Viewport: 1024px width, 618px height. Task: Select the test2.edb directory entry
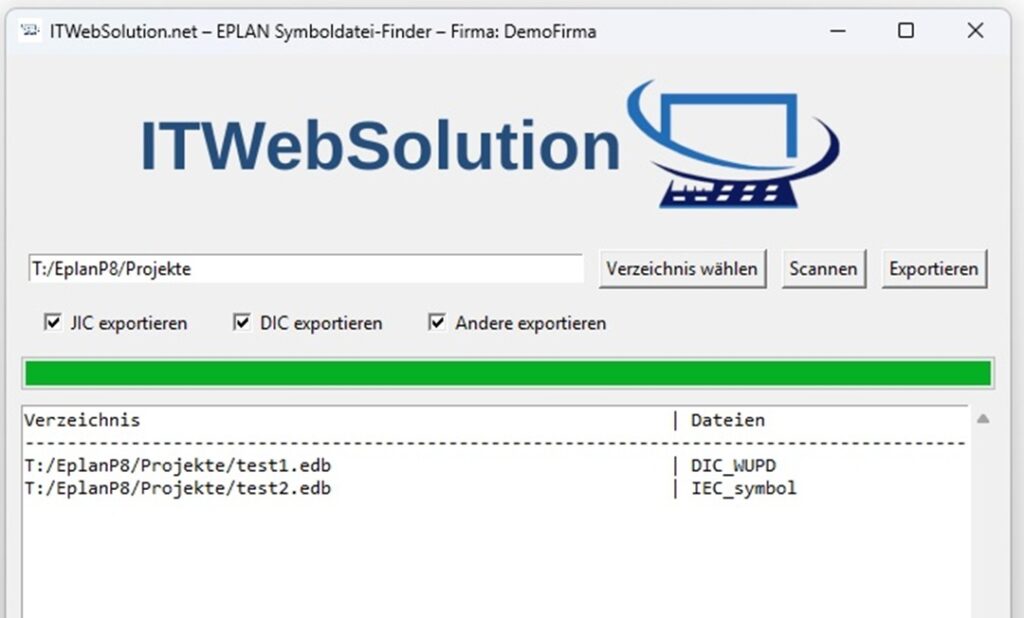tap(178, 489)
